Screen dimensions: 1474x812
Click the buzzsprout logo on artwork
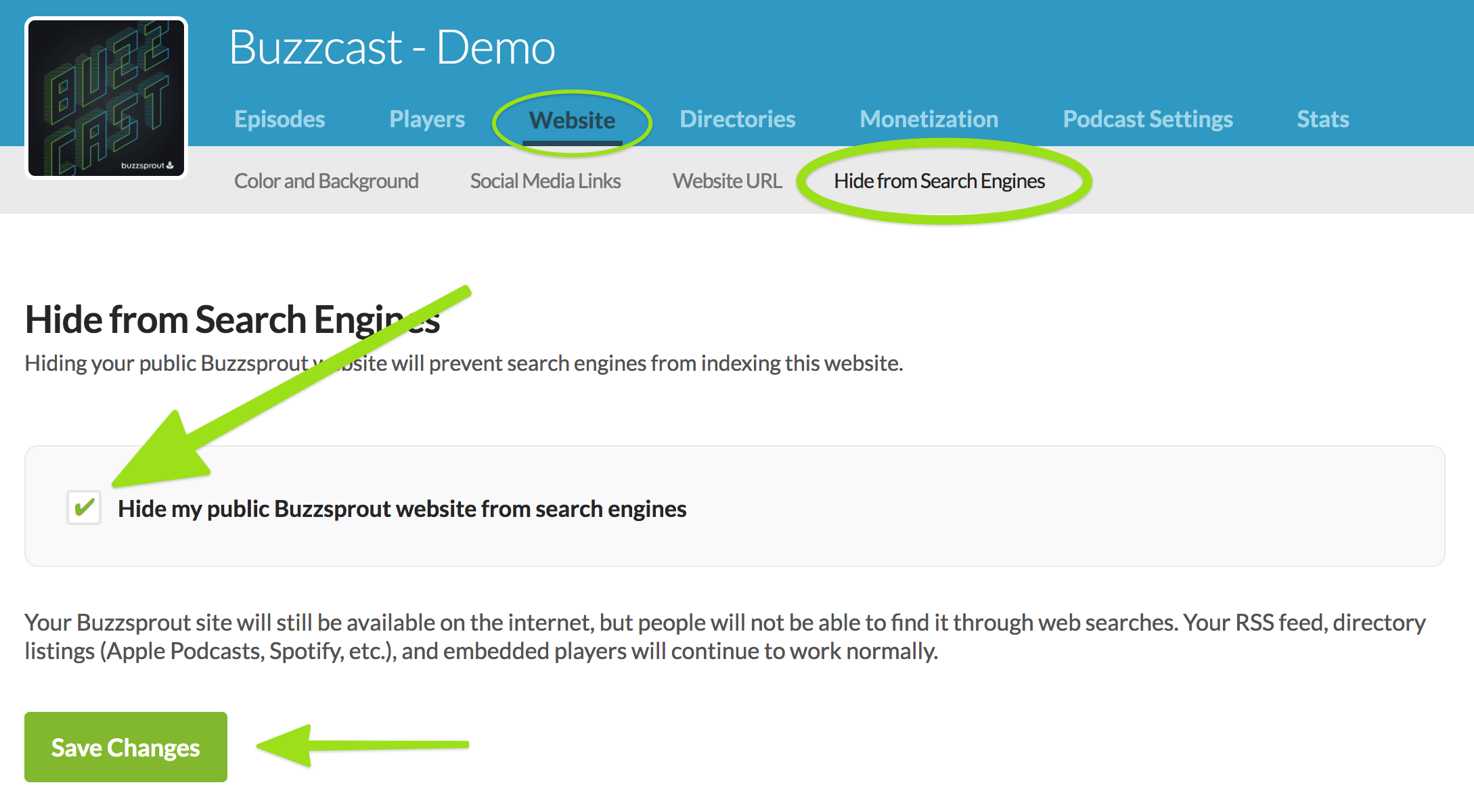[147, 165]
